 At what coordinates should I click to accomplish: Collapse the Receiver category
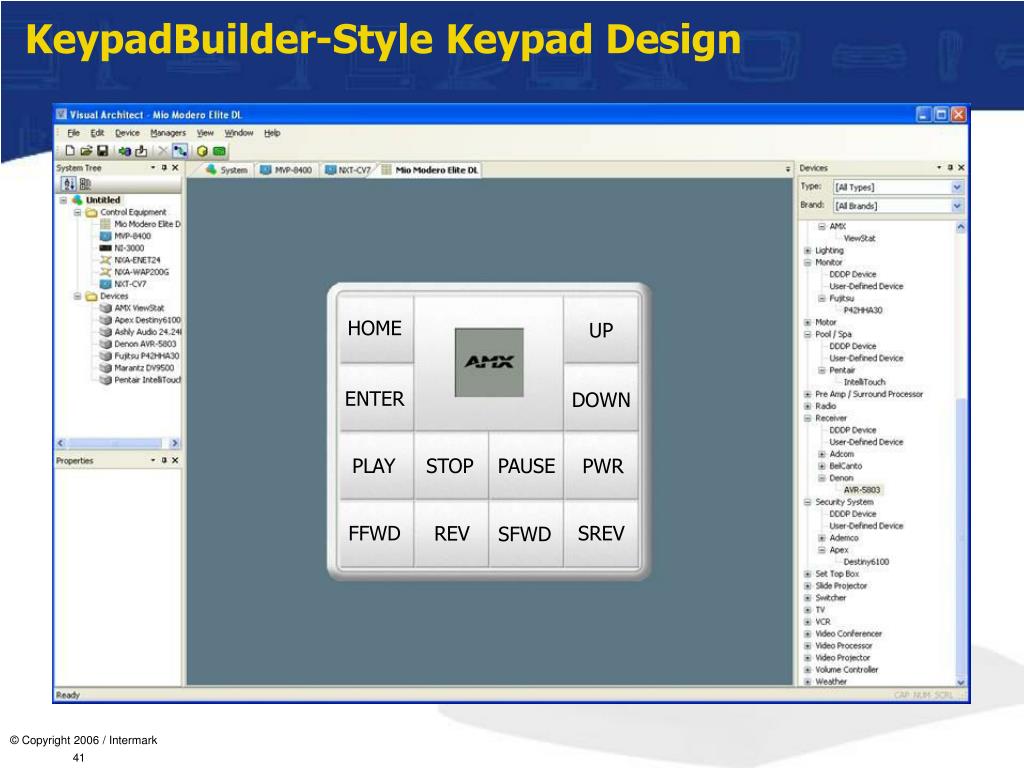click(x=808, y=418)
